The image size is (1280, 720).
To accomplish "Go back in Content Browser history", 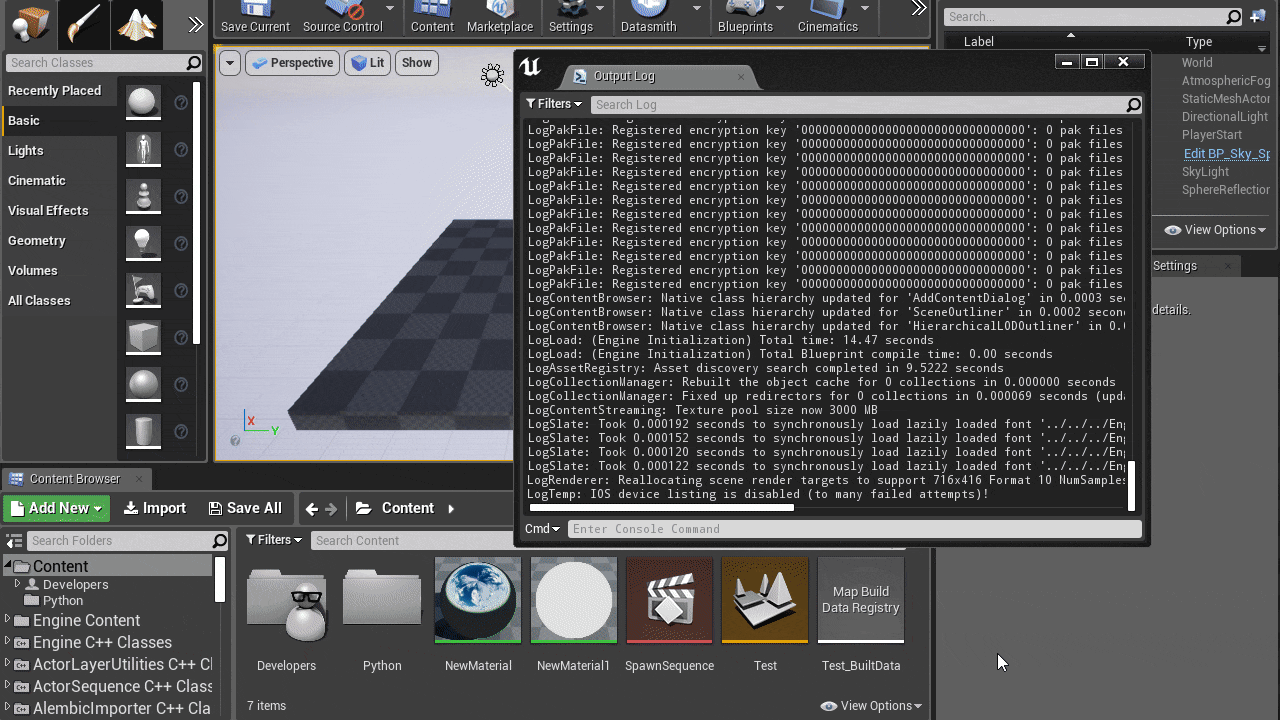I will [311, 509].
